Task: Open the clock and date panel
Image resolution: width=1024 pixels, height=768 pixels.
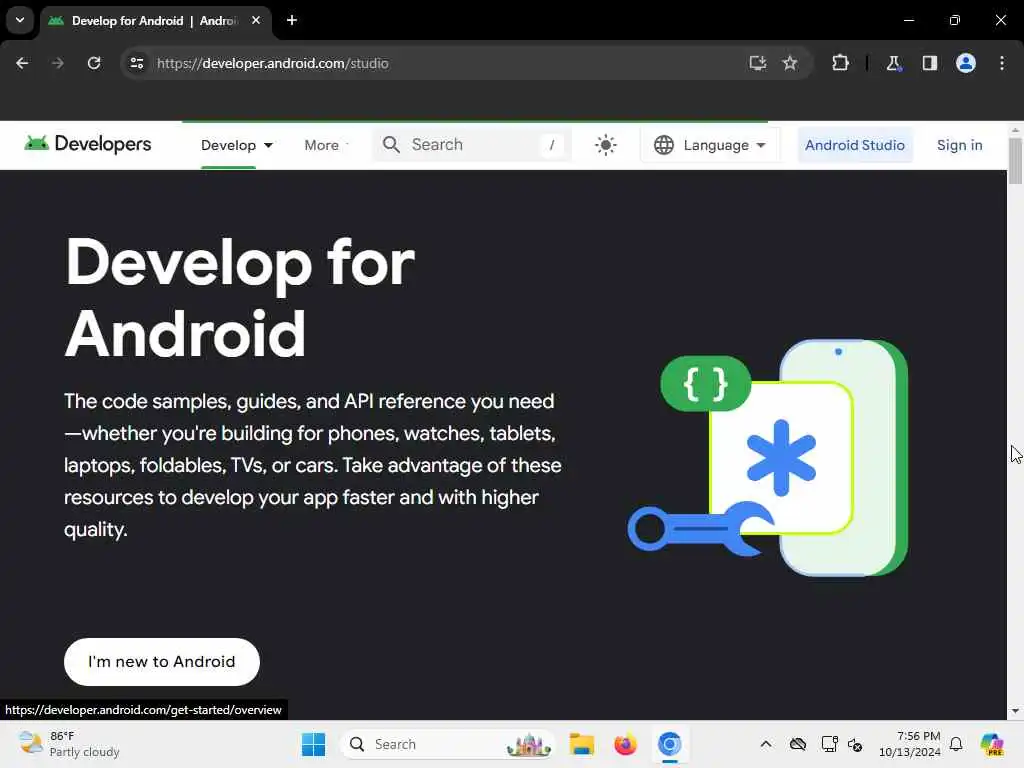Action: click(x=910, y=744)
